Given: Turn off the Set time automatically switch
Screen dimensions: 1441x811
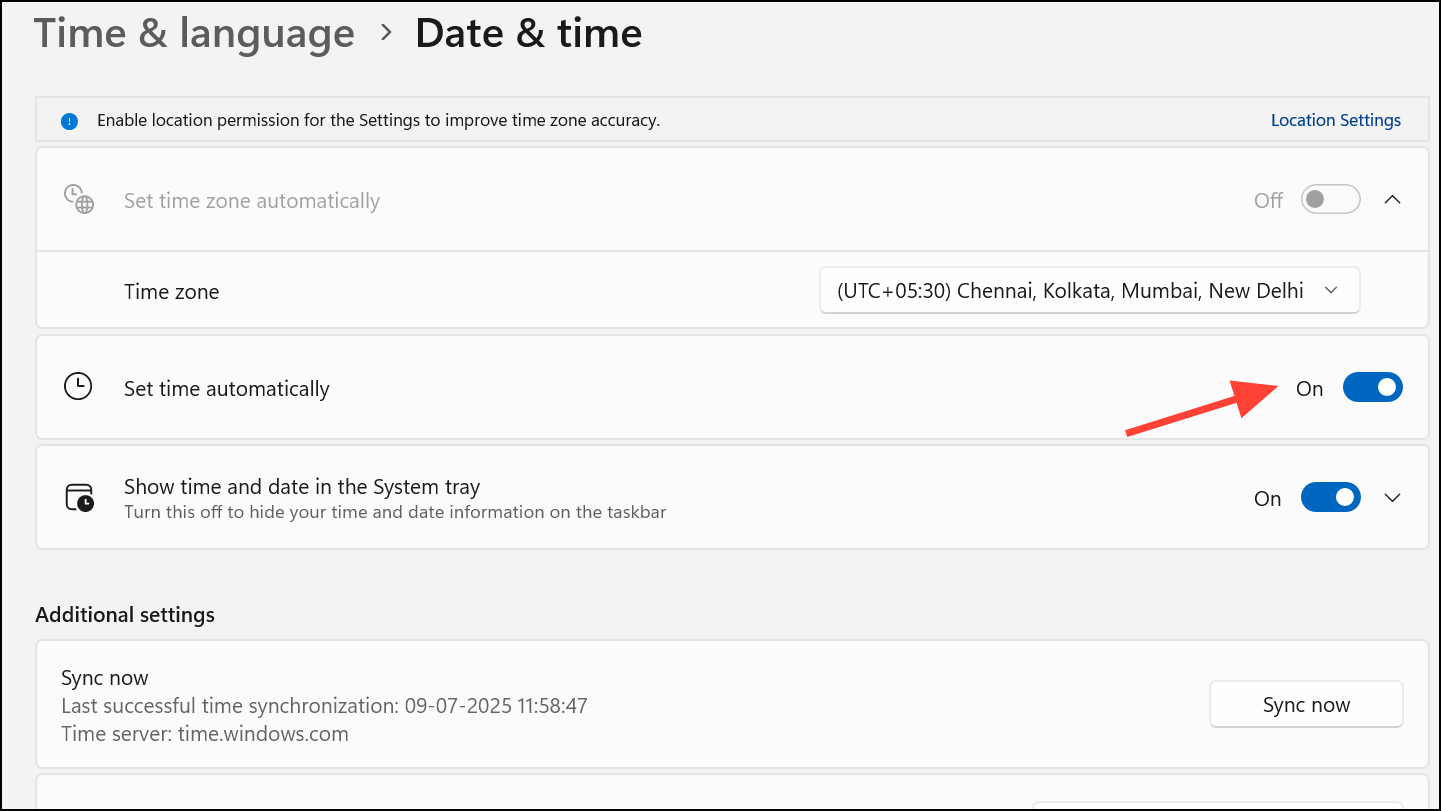Looking at the screenshot, I should point(1372,388).
